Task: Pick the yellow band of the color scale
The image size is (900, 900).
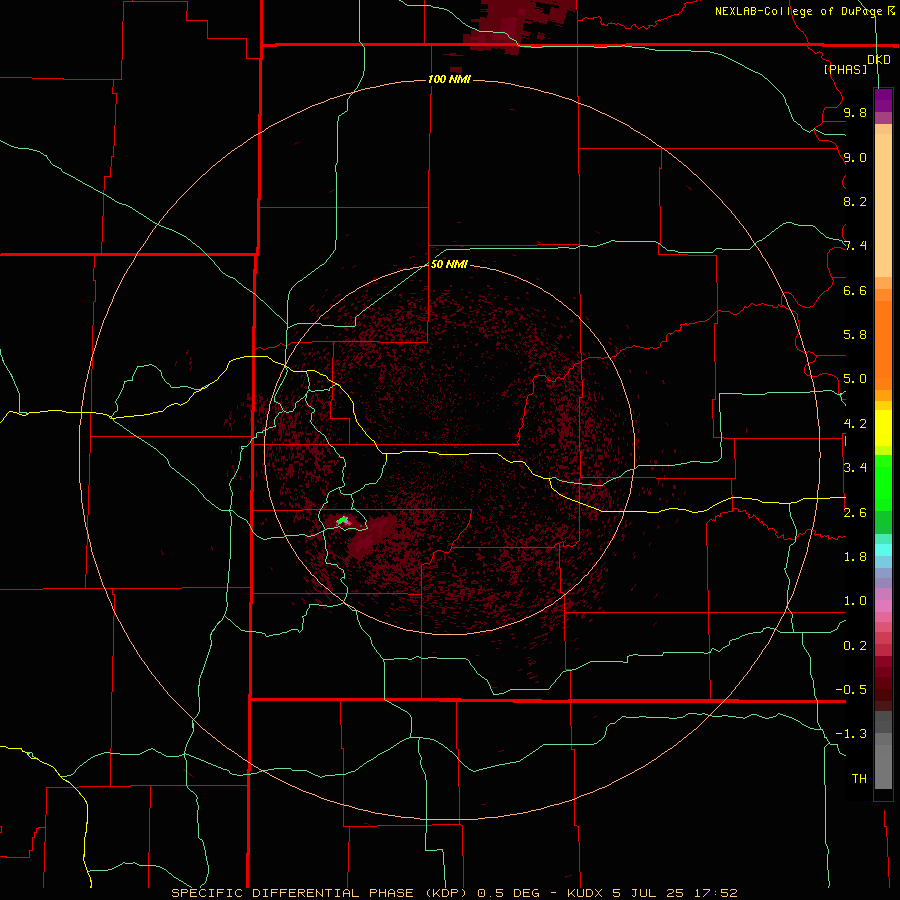Action: [x=883, y=428]
